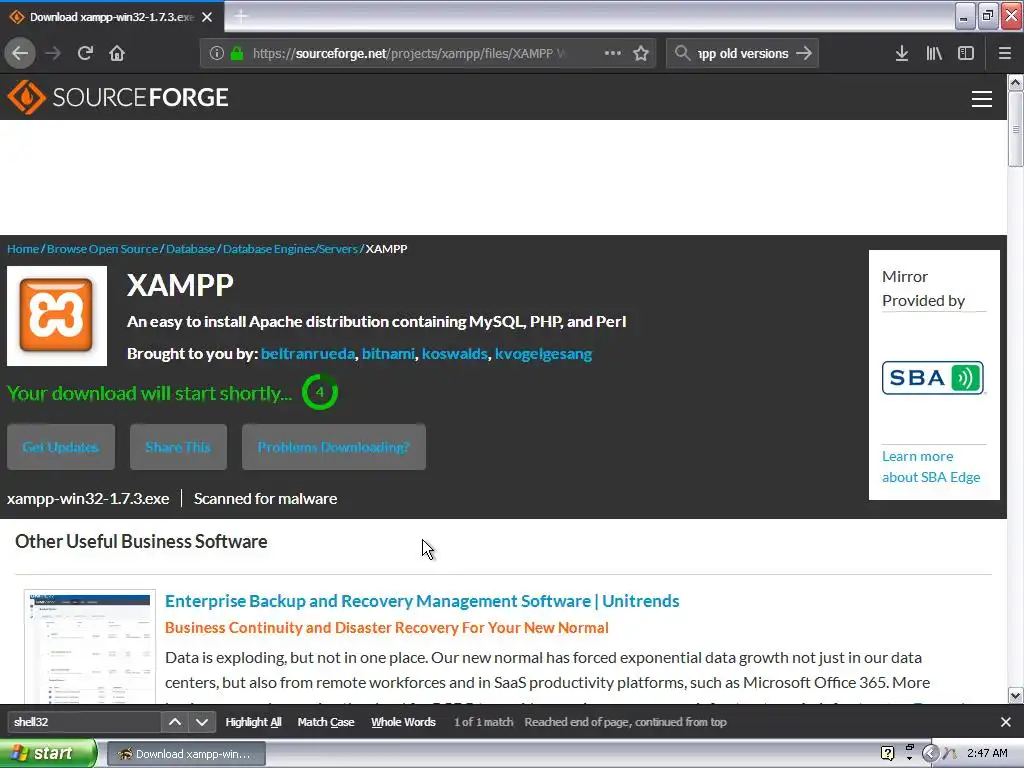Open Database Engines/Servers breadcrumb link
The height and width of the screenshot is (768, 1024).
[290, 249]
